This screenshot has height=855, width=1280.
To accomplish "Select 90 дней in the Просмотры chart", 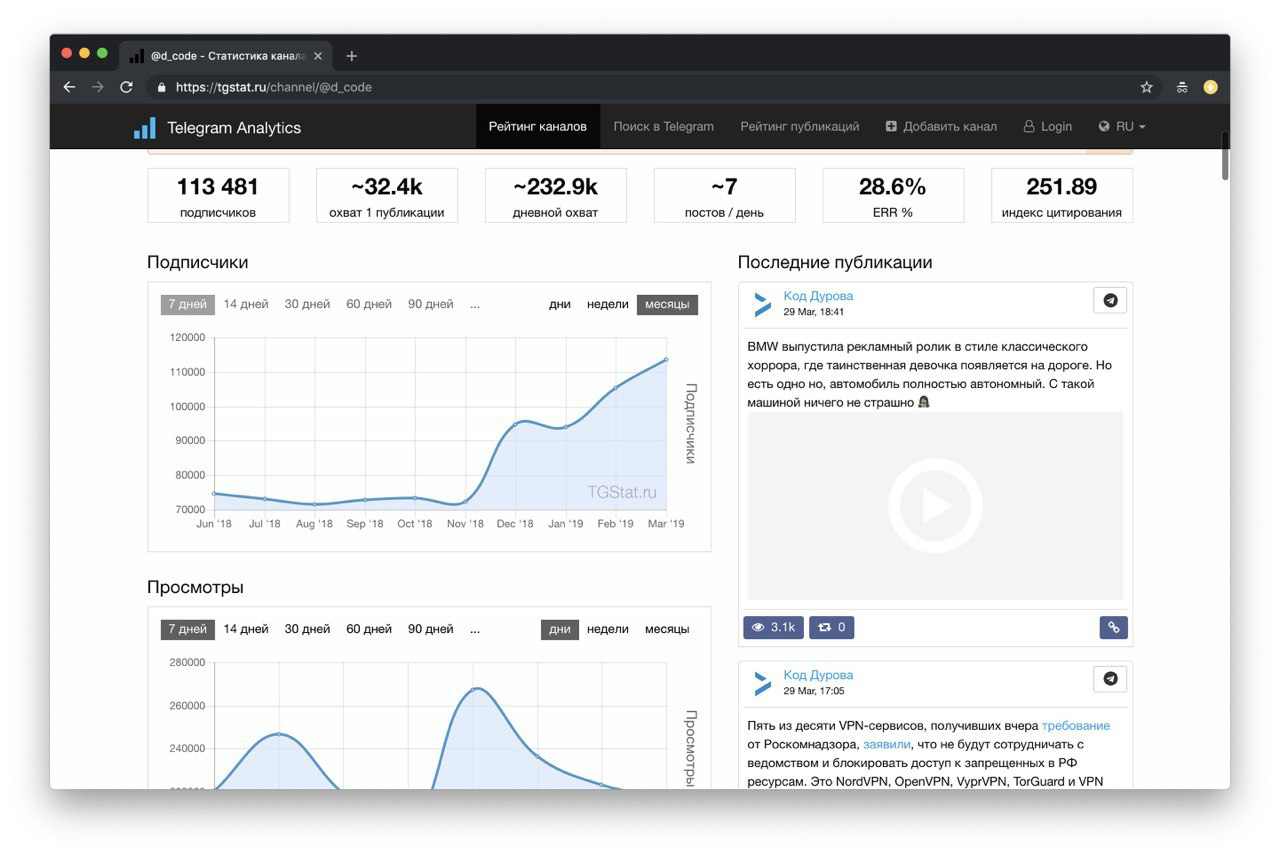I will [431, 629].
